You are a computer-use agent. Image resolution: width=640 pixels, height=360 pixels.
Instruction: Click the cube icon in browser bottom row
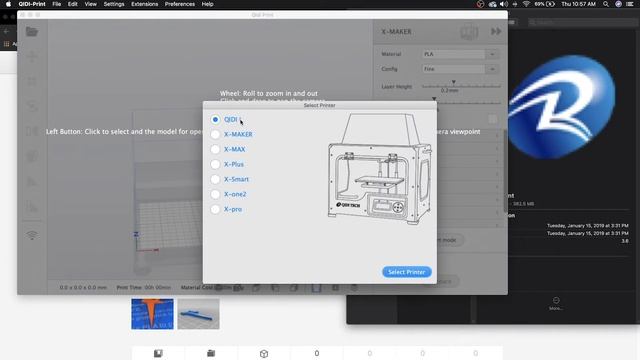tap(264, 353)
